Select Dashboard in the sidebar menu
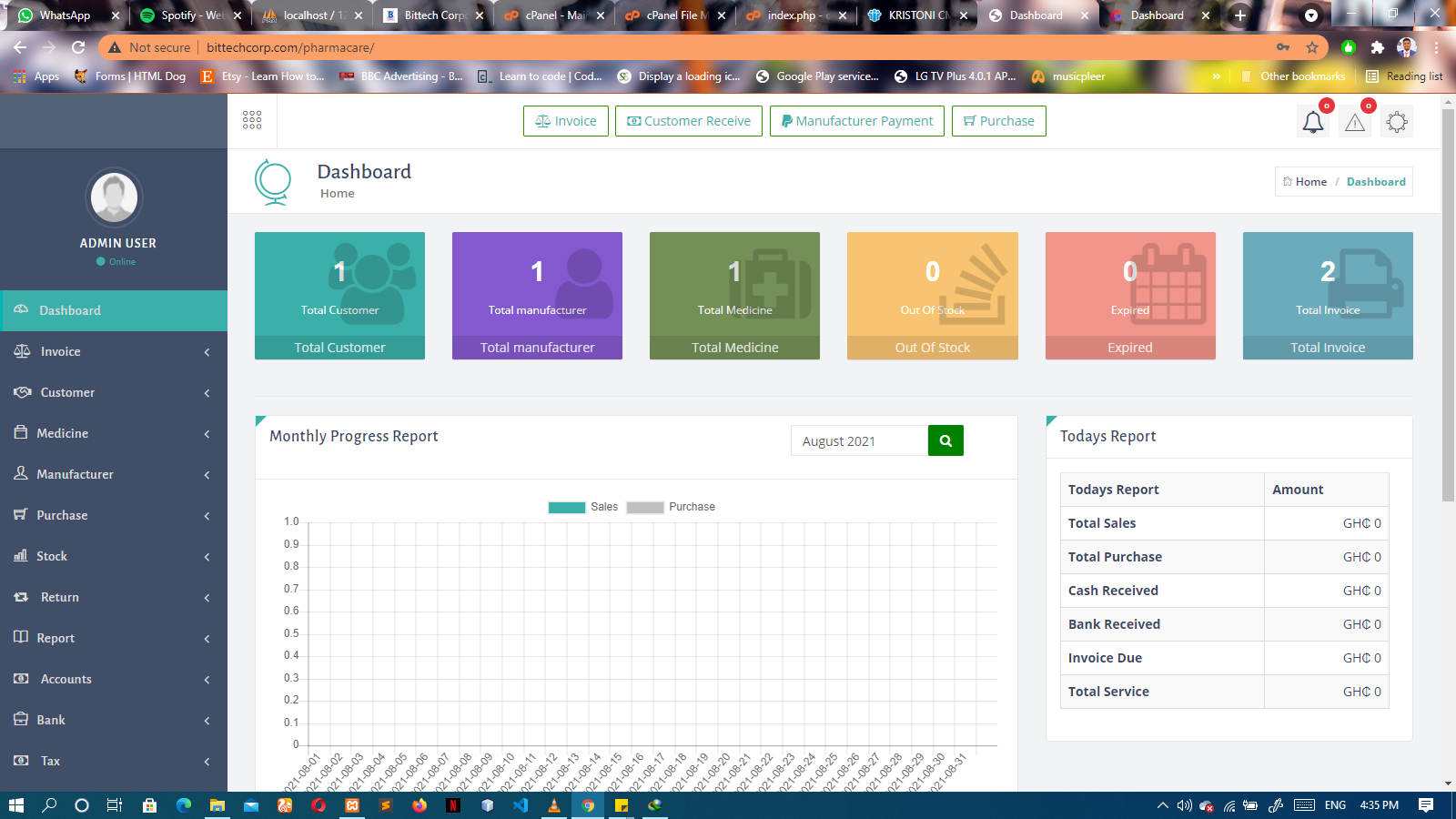Image resolution: width=1456 pixels, height=819 pixels. click(x=114, y=310)
